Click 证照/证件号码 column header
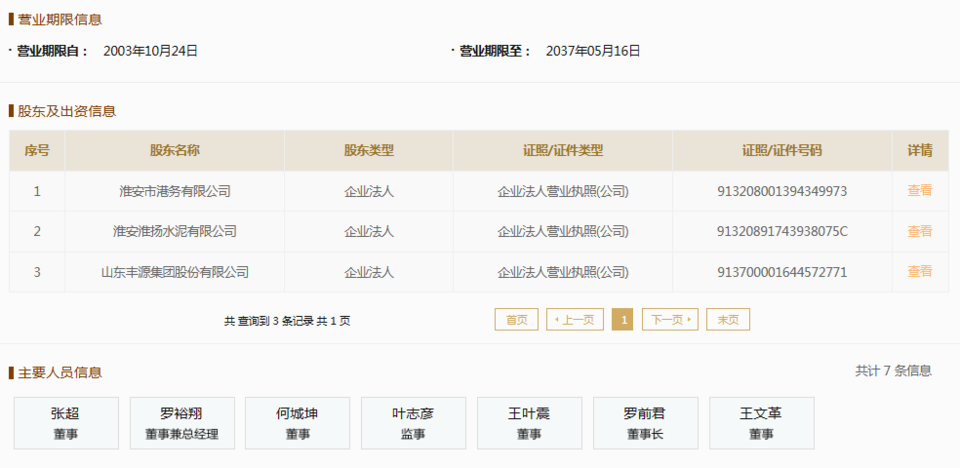This screenshot has width=960, height=468. pos(782,151)
